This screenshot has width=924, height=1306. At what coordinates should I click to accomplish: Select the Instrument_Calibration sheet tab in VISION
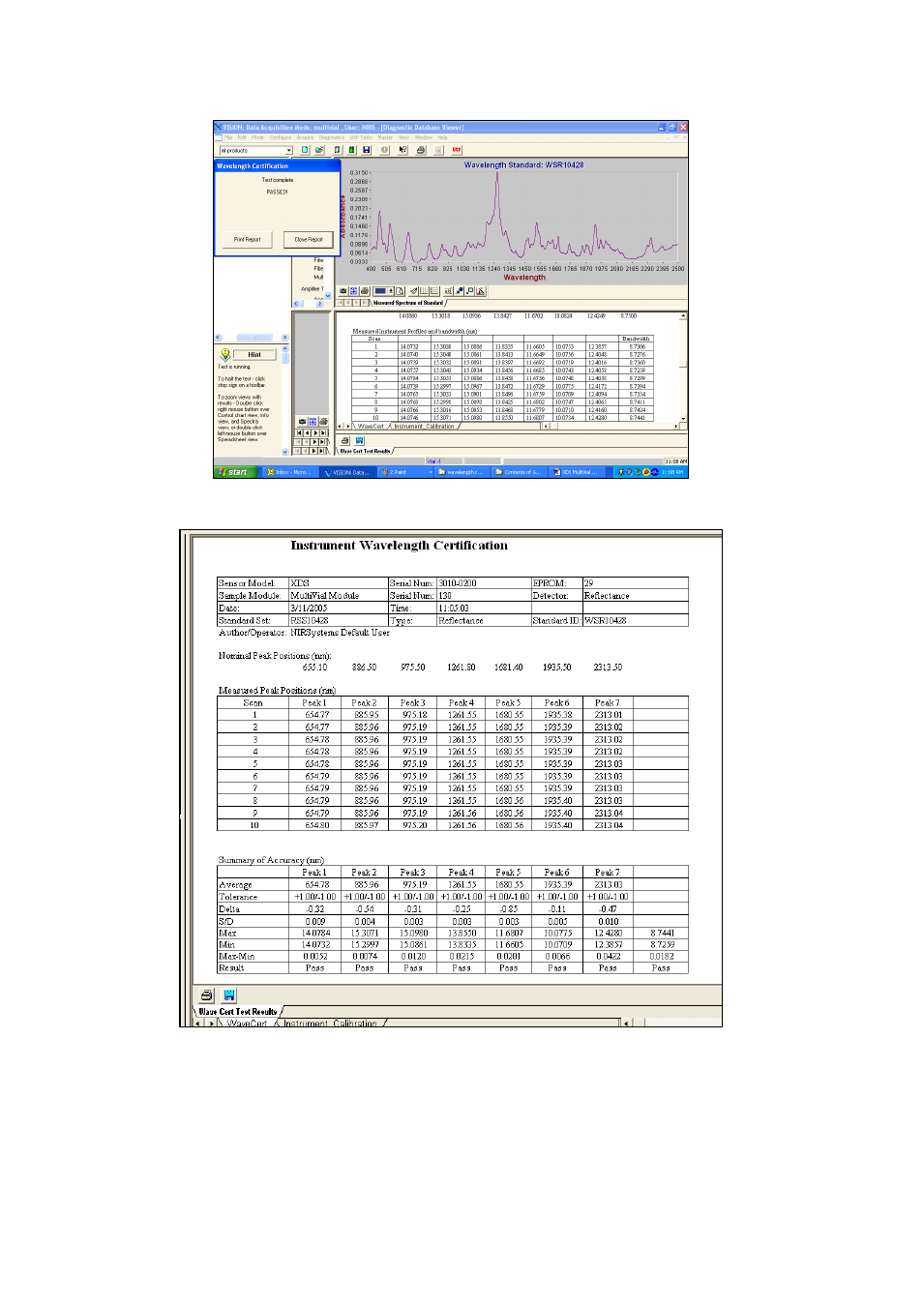[x=424, y=426]
